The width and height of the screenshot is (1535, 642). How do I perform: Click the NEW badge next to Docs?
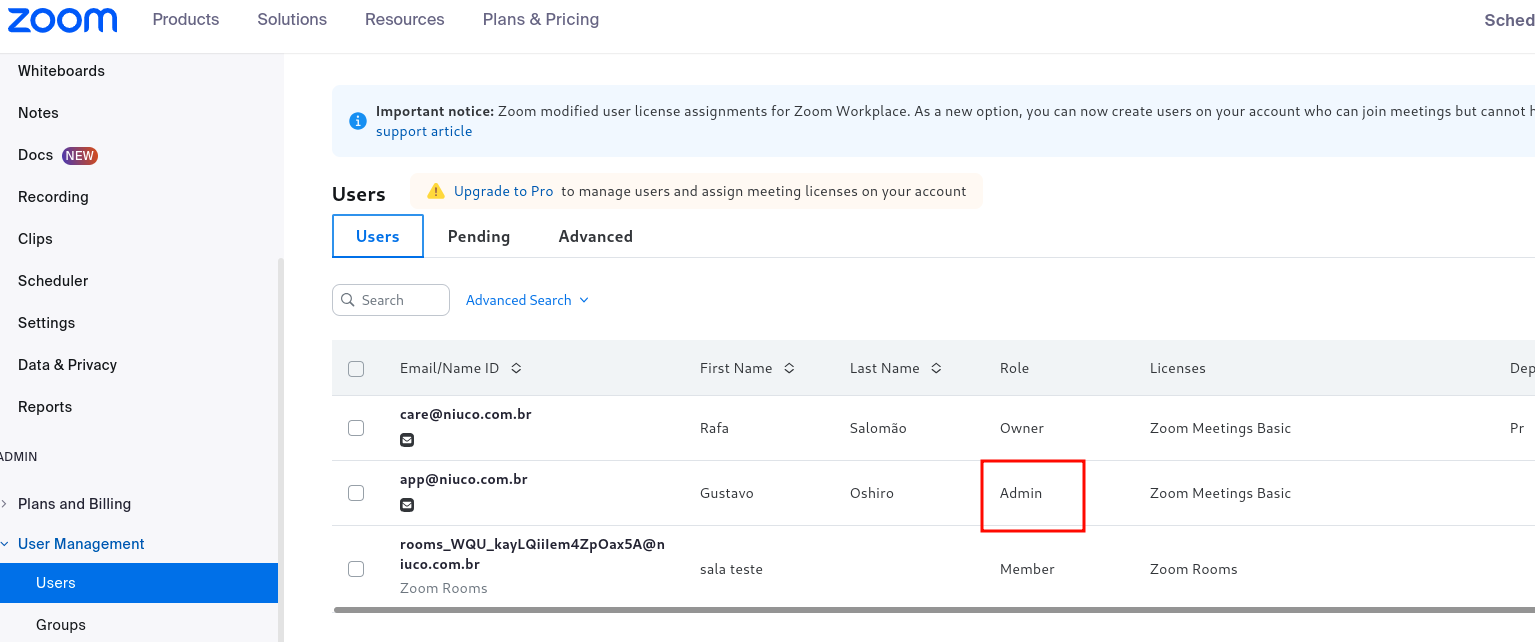coord(79,155)
